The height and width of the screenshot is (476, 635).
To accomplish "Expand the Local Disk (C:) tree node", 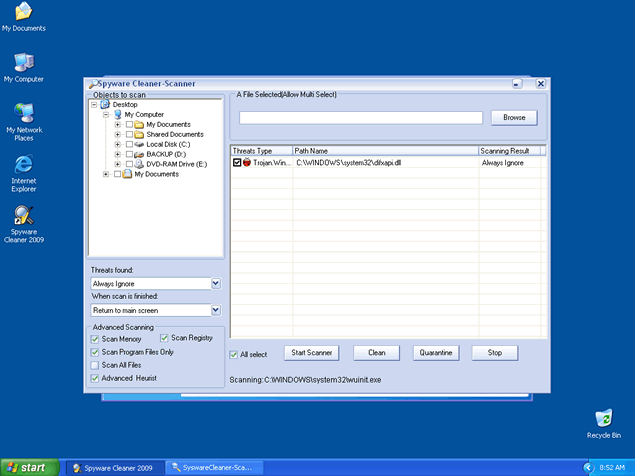I will [x=117, y=144].
